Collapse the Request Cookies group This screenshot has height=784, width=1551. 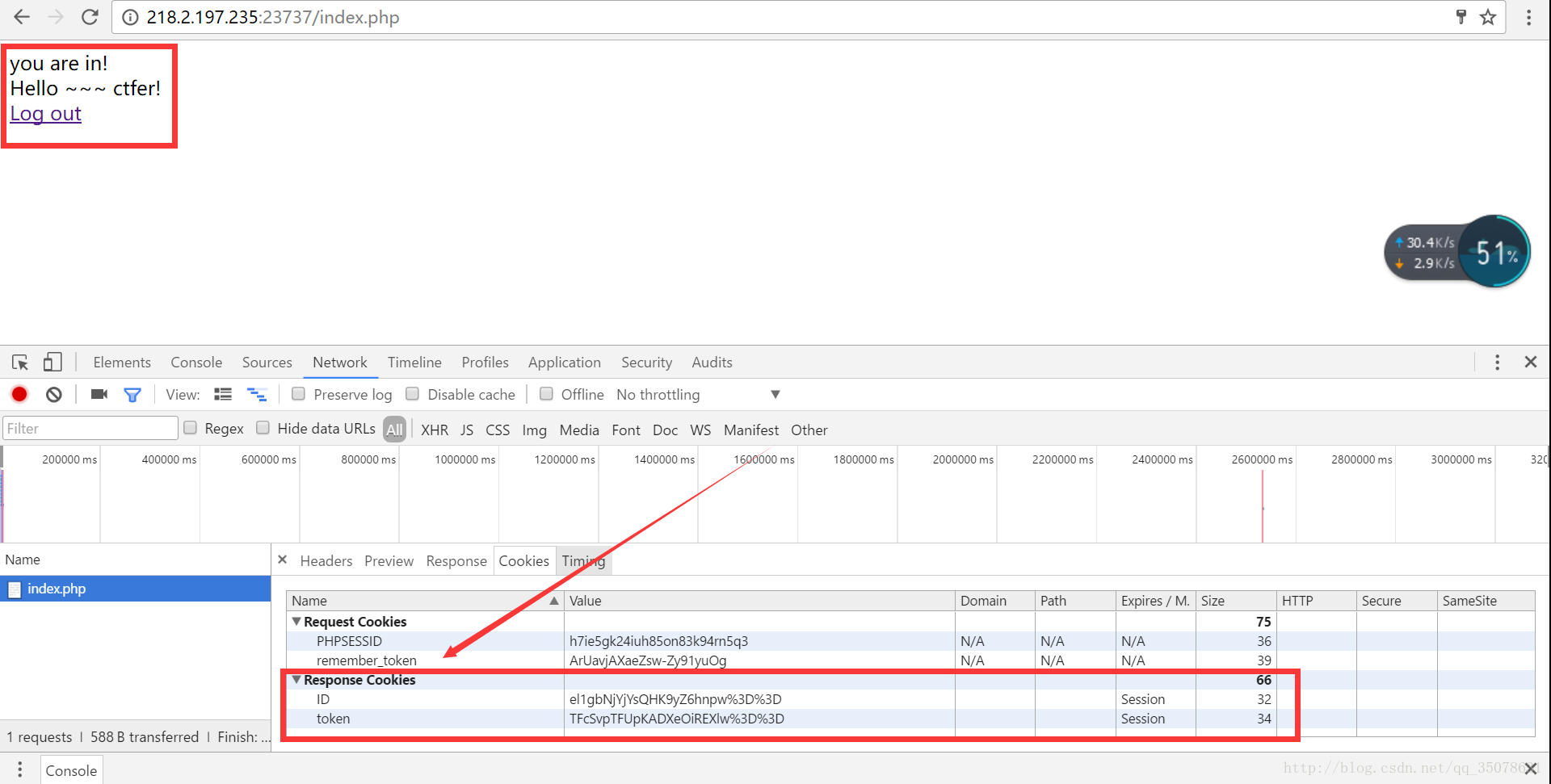[x=296, y=621]
